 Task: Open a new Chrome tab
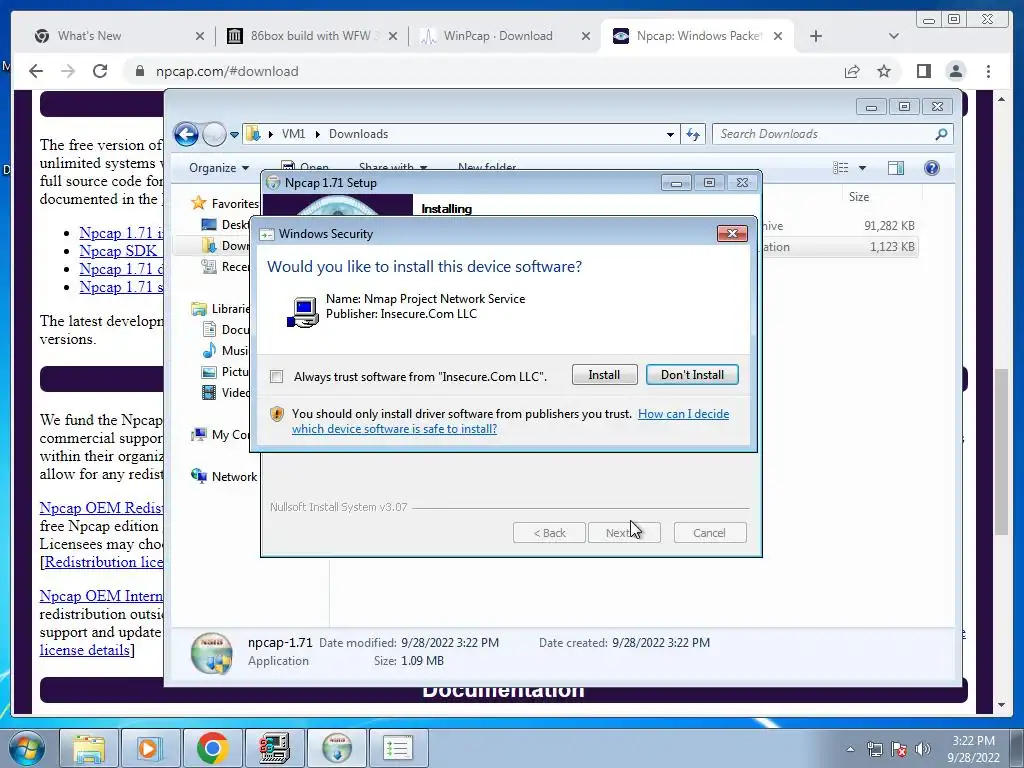tap(816, 37)
